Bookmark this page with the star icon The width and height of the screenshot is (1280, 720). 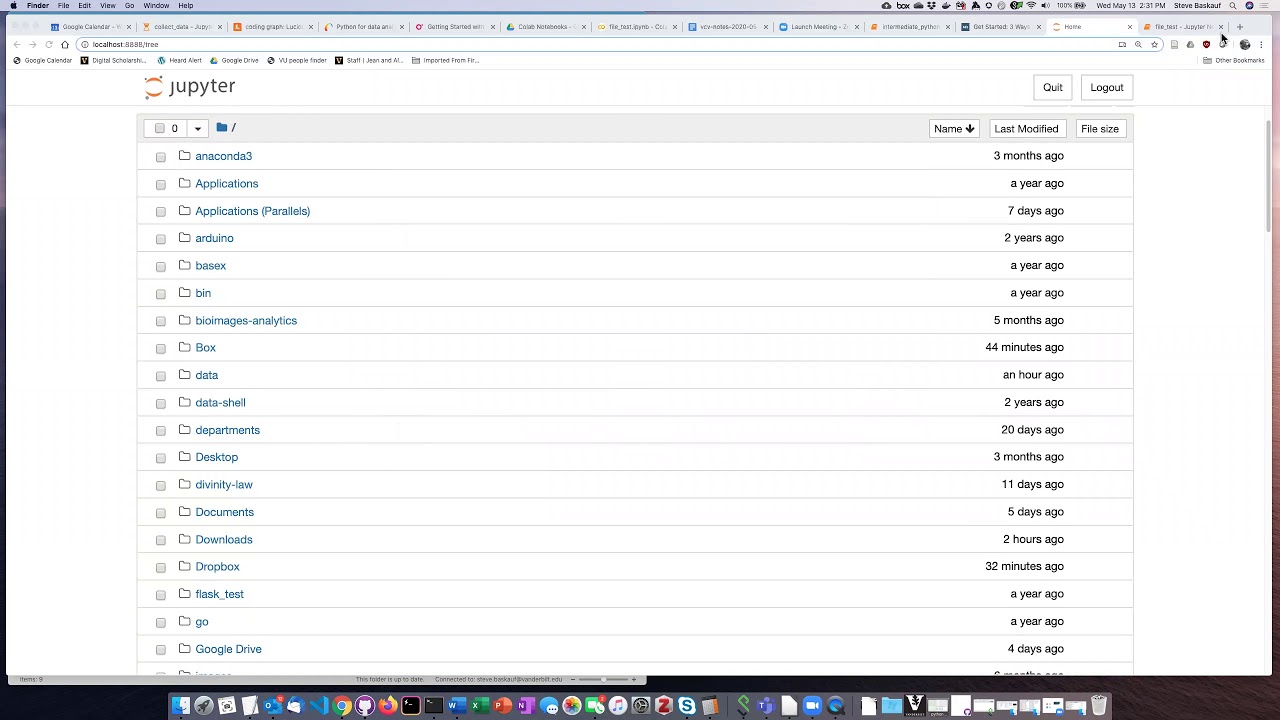point(1154,44)
